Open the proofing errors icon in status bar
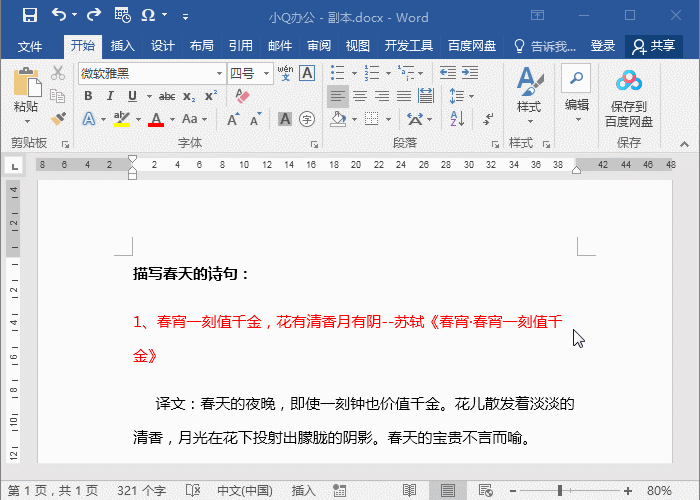The height and width of the screenshot is (500, 700). tap(193, 491)
